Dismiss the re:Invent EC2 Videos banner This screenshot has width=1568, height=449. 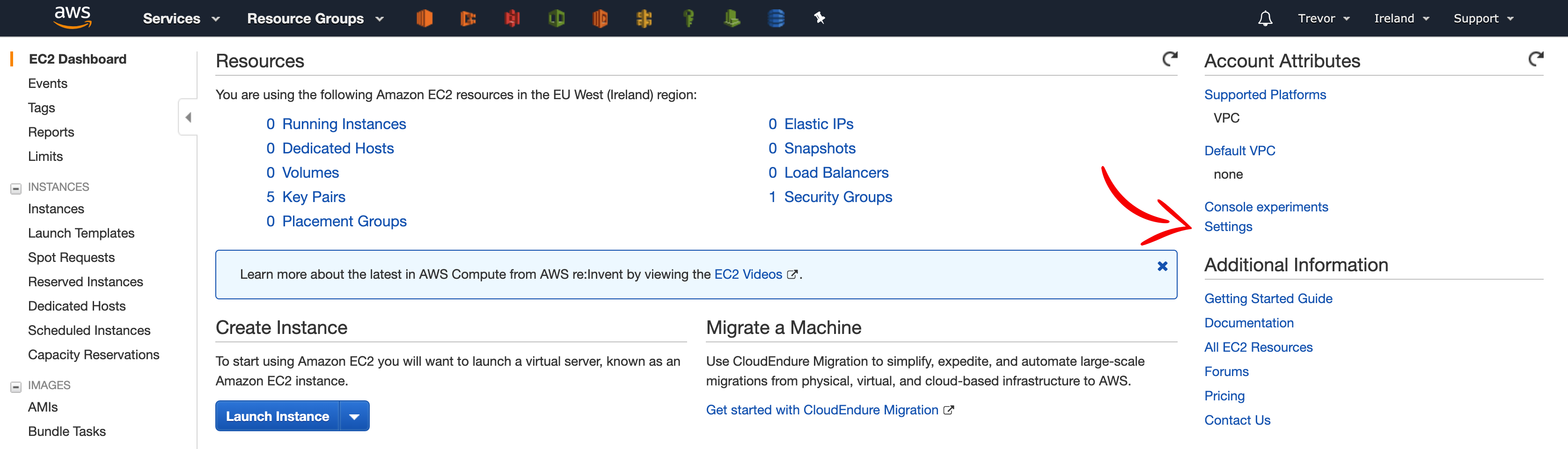1163,266
